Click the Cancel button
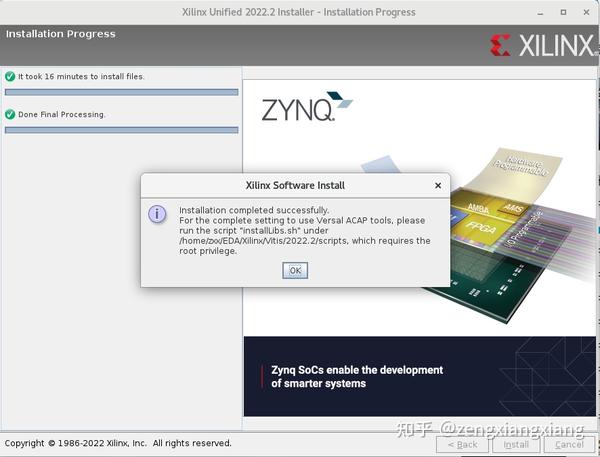The image size is (600, 457). 569,444
